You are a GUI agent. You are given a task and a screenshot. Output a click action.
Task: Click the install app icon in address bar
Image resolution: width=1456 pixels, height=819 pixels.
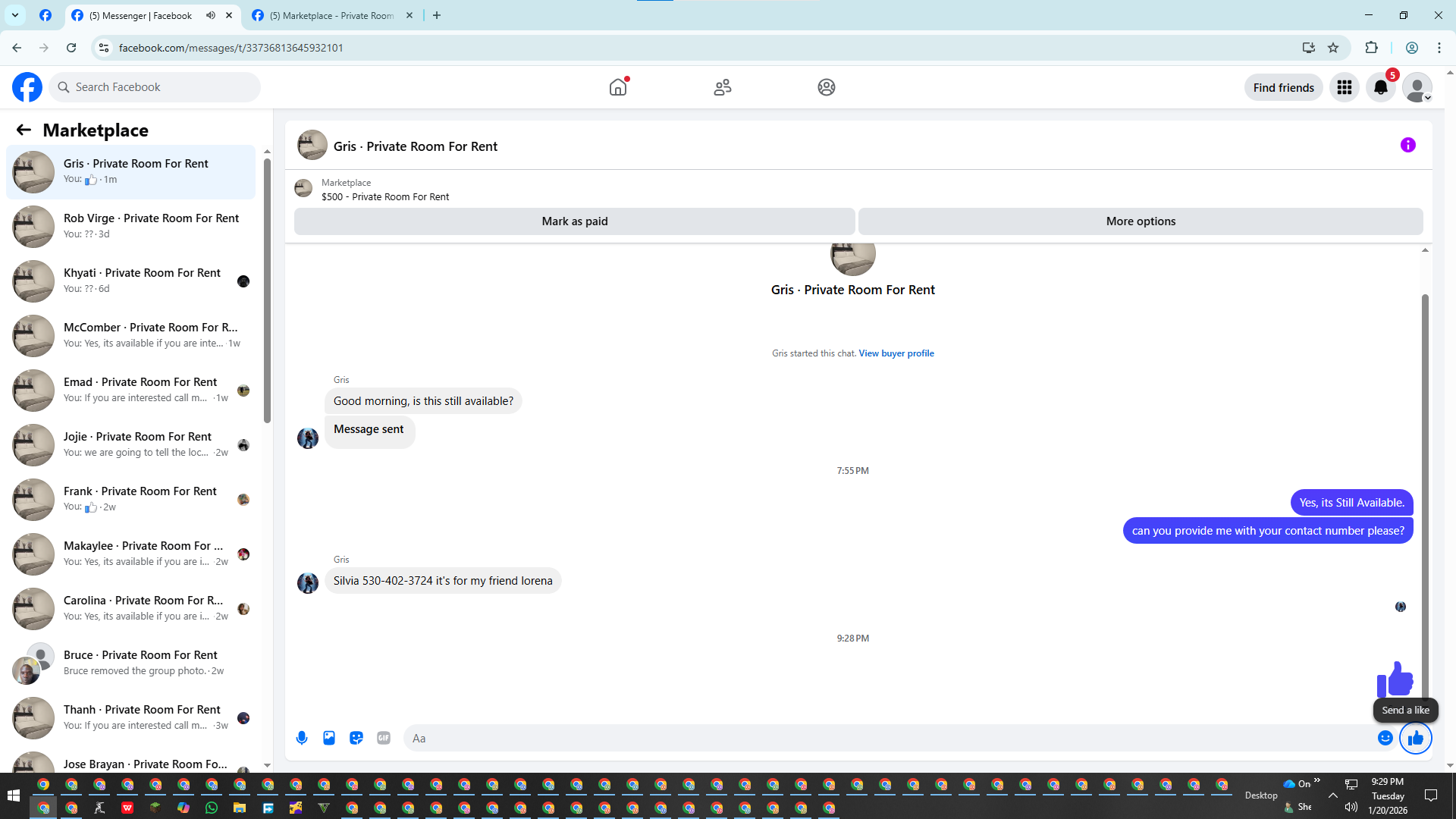(1308, 48)
